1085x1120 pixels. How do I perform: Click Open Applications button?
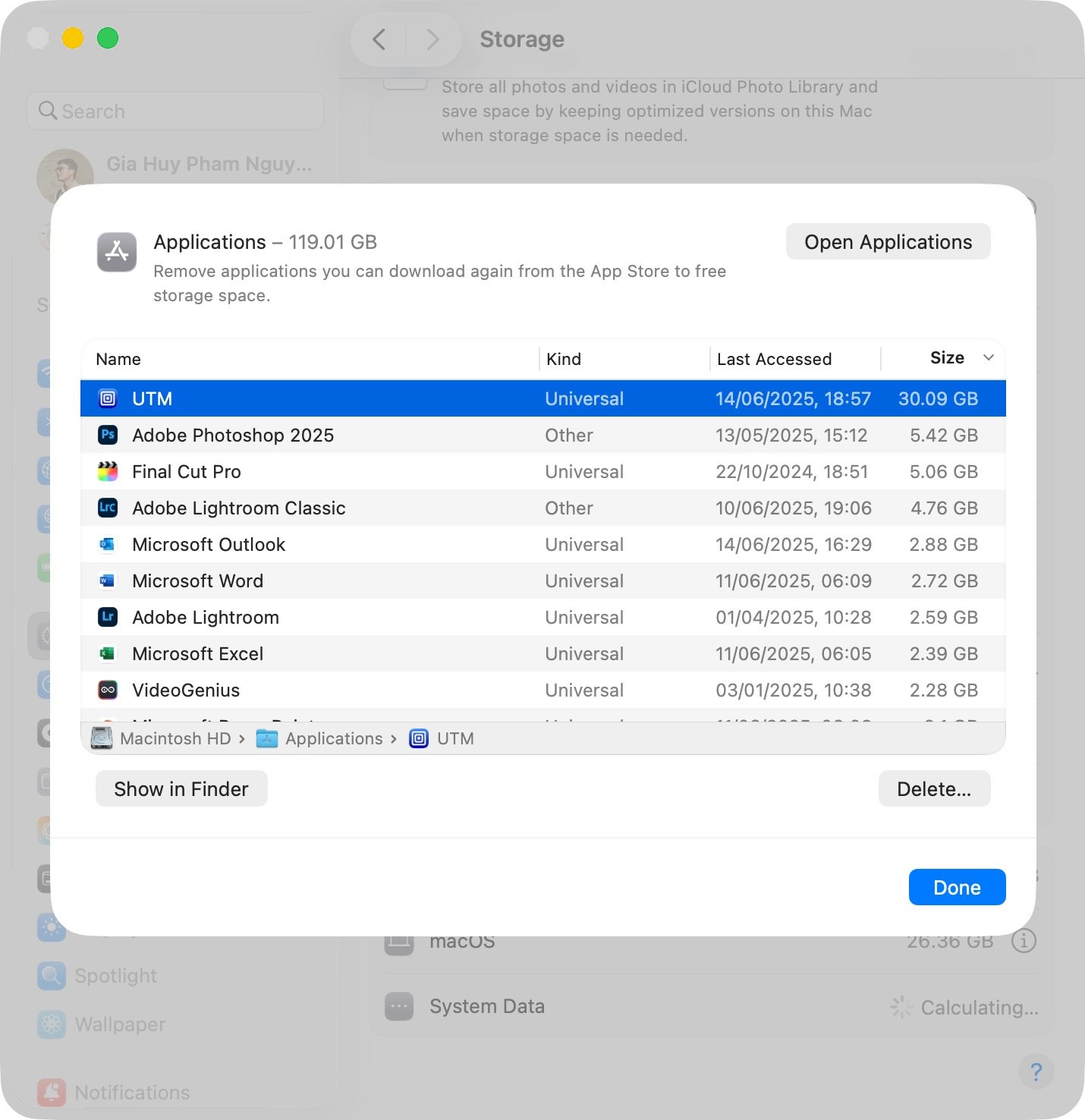click(x=888, y=242)
